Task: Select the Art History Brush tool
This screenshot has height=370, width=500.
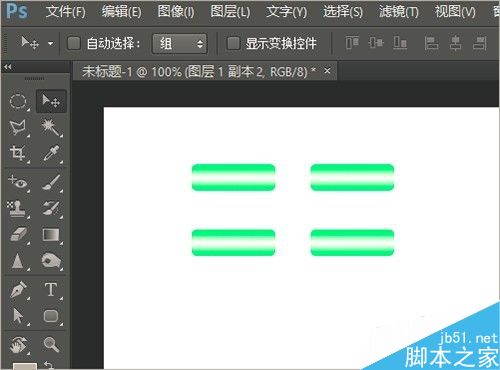Action: click(x=51, y=209)
